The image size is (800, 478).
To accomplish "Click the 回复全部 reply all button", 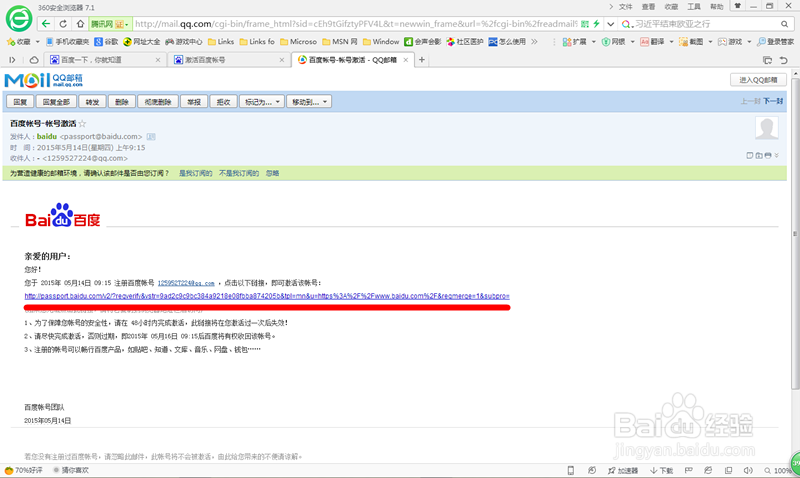I will (x=56, y=102).
